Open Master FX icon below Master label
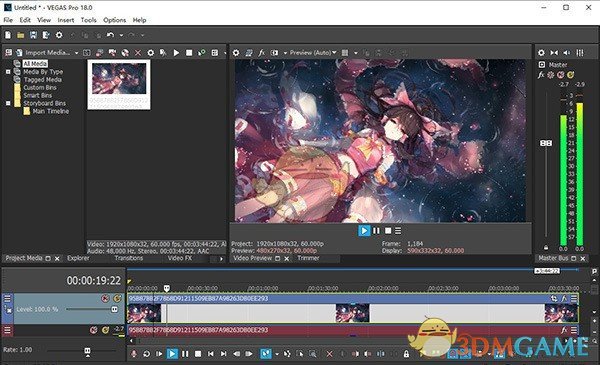This screenshot has height=365, width=600. pos(541,75)
